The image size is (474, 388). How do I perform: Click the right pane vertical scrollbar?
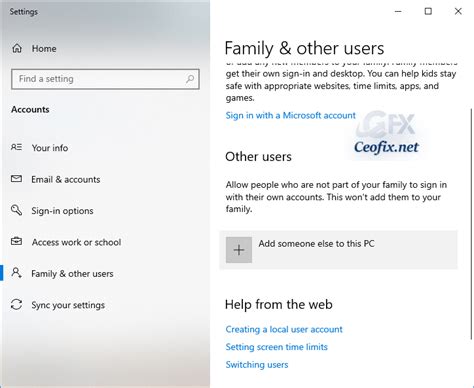(471, 223)
